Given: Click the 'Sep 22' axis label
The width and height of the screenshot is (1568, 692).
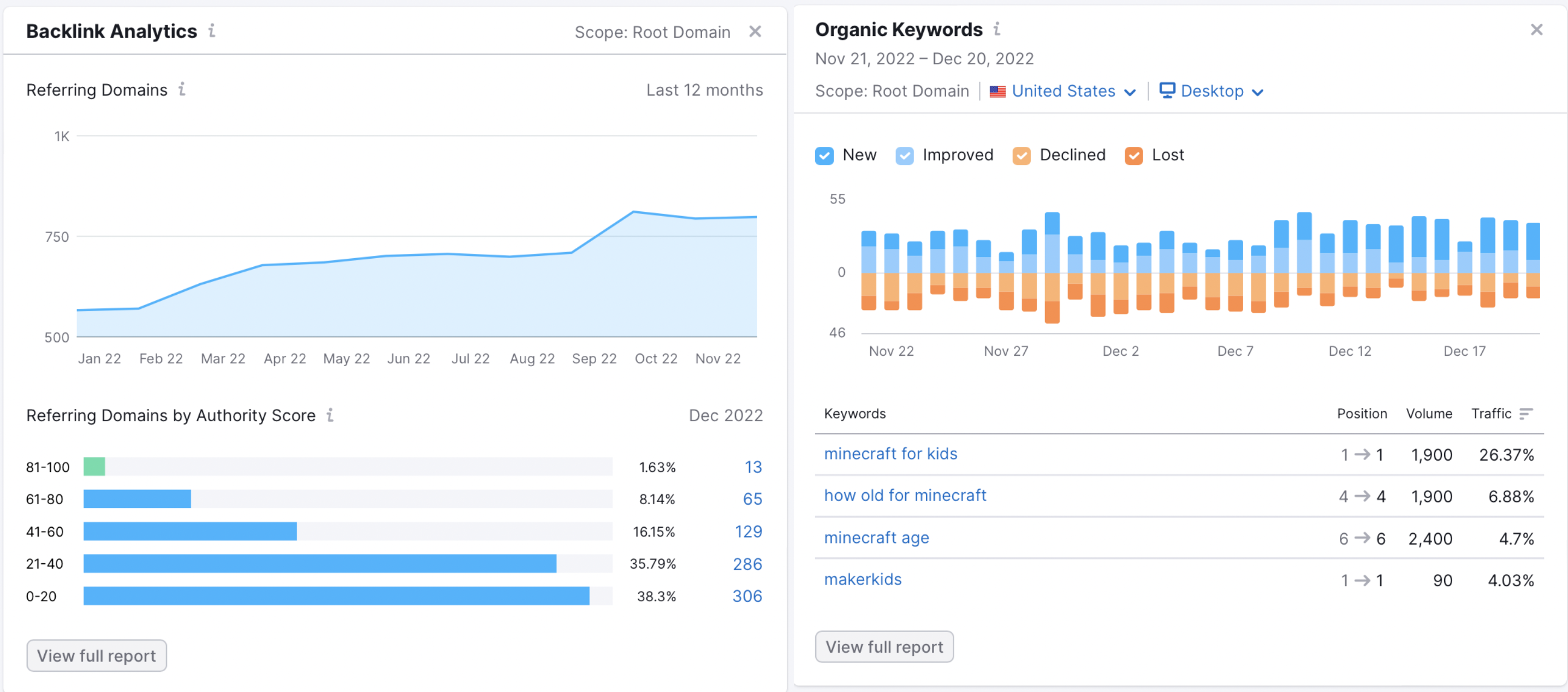Looking at the screenshot, I should [594, 359].
